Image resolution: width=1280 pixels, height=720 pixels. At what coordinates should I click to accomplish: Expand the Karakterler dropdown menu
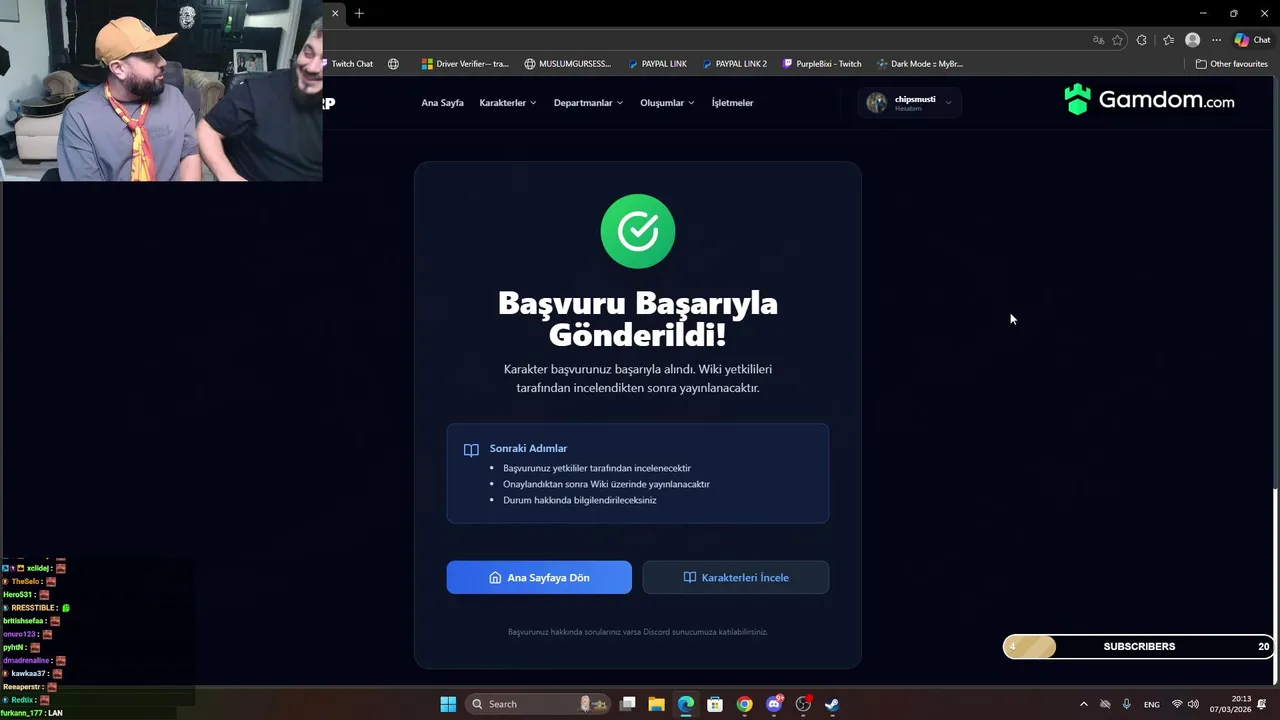[508, 103]
